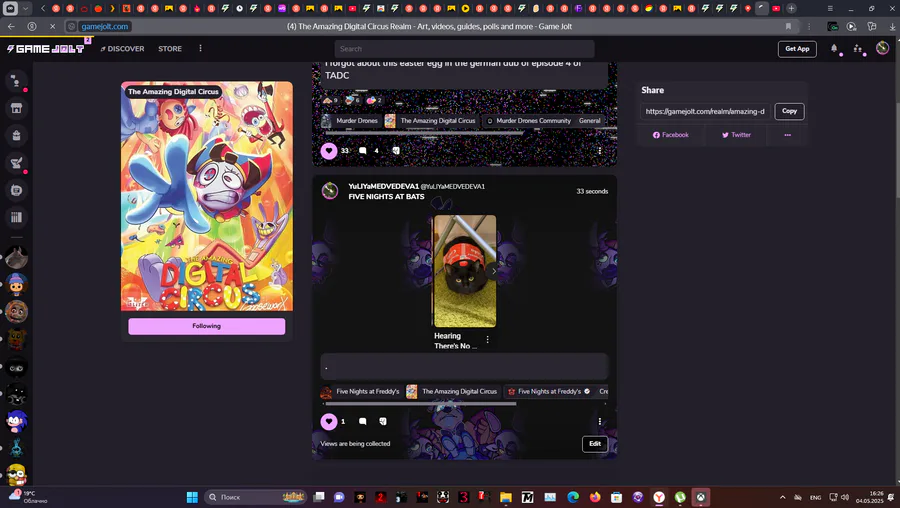The height and width of the screenshot is (508, 900).
Task: Click the Get App button
Action: coord(797,49)
